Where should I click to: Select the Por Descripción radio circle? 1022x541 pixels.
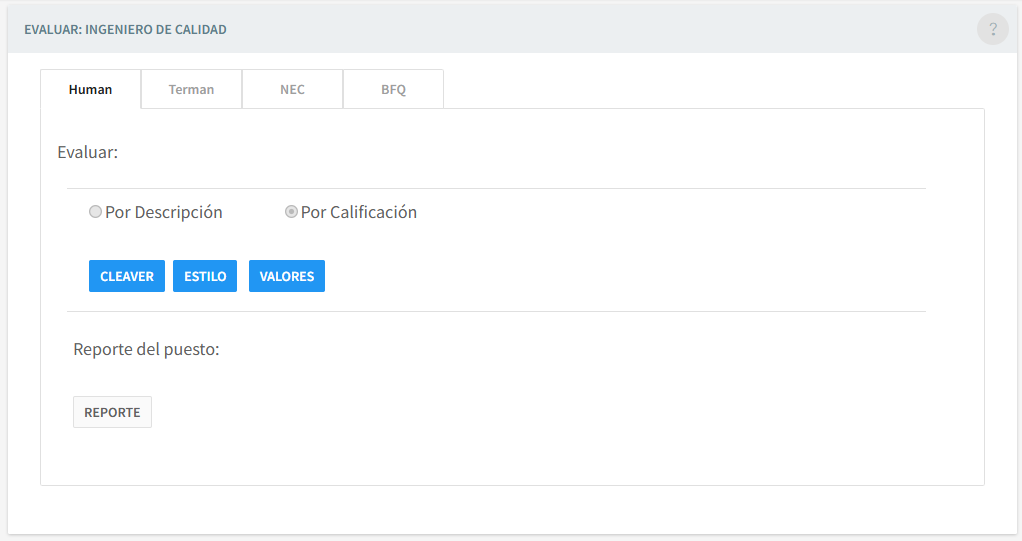coord(96,212)
